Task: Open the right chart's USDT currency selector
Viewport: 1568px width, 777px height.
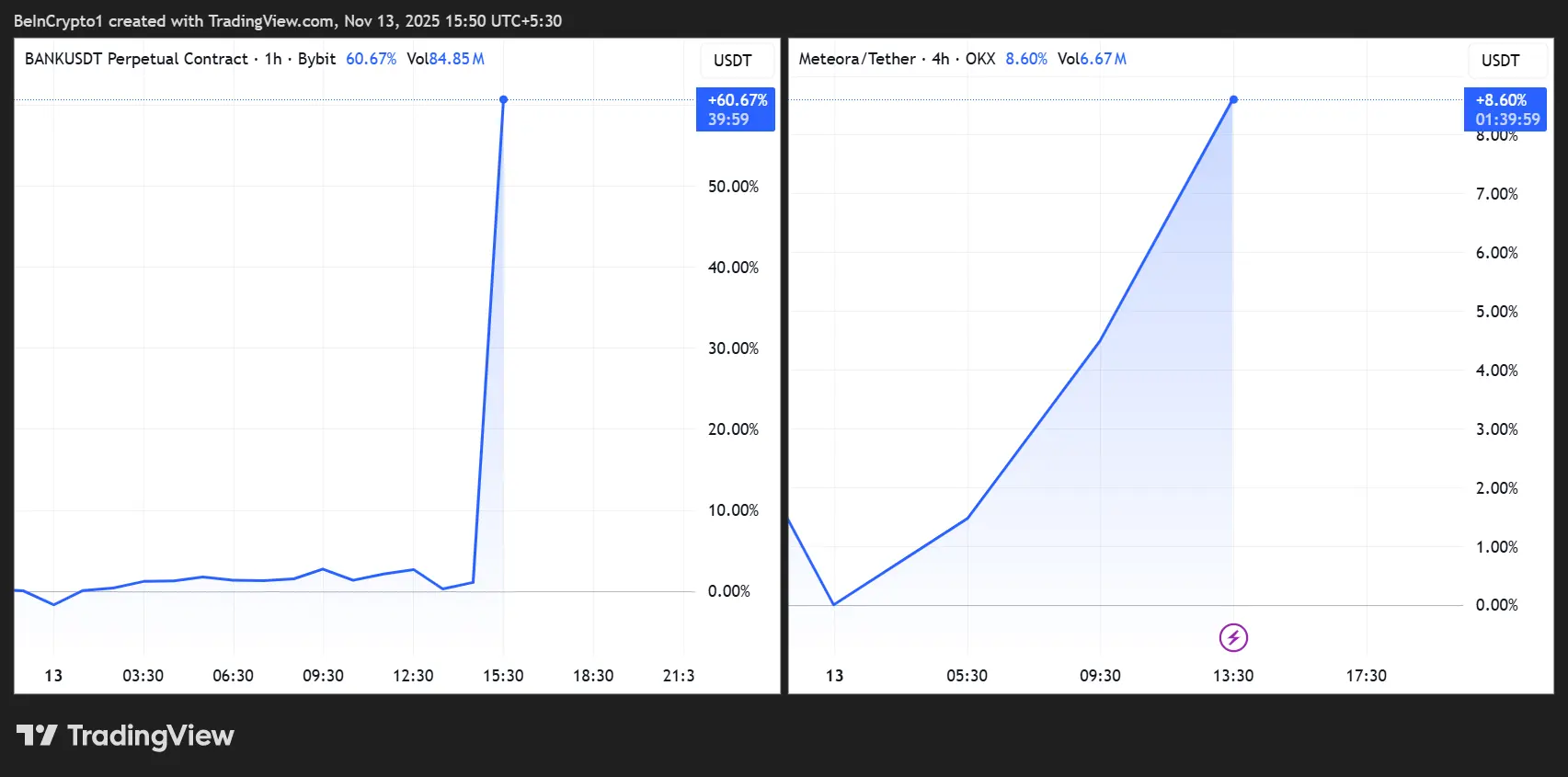Action: pyautogui.click(x=1500, y=61)
